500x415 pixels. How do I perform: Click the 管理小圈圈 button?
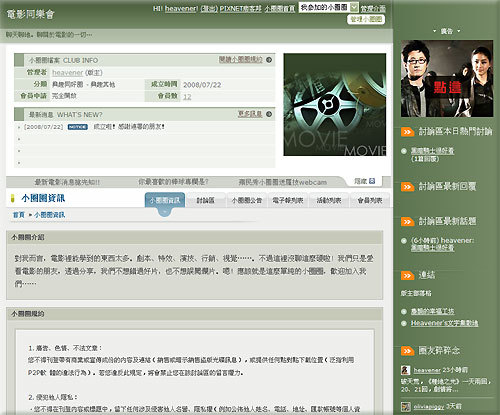(x=366, y=19)
